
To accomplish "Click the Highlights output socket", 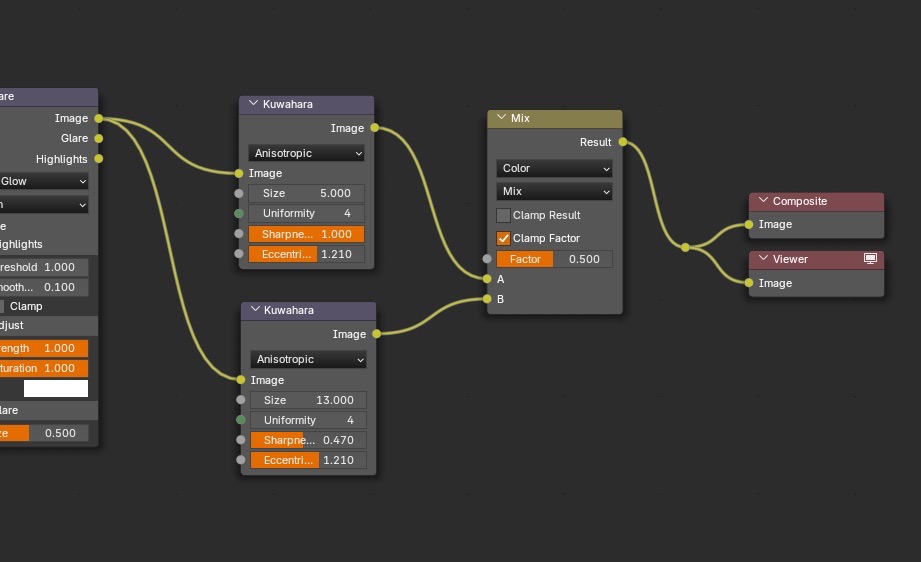I will click(x=99, y=159).
